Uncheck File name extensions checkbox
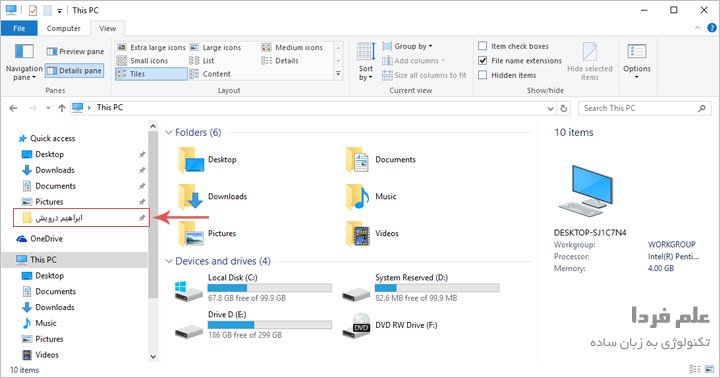Viewport: 720px width, 378px height. tap(483, 61)
